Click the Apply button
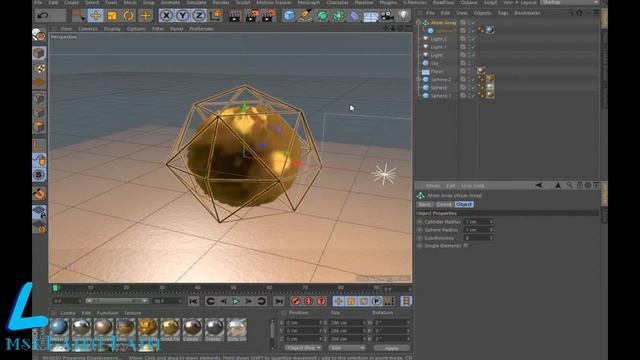 (391, 348)
